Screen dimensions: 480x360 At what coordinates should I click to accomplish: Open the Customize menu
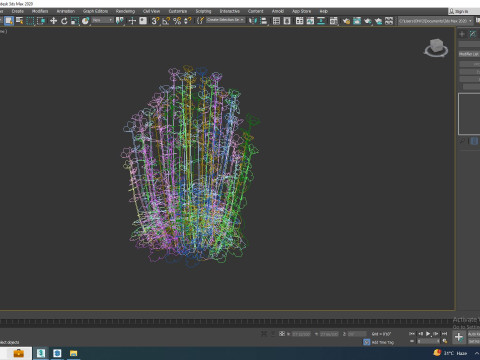coord(178,11)
